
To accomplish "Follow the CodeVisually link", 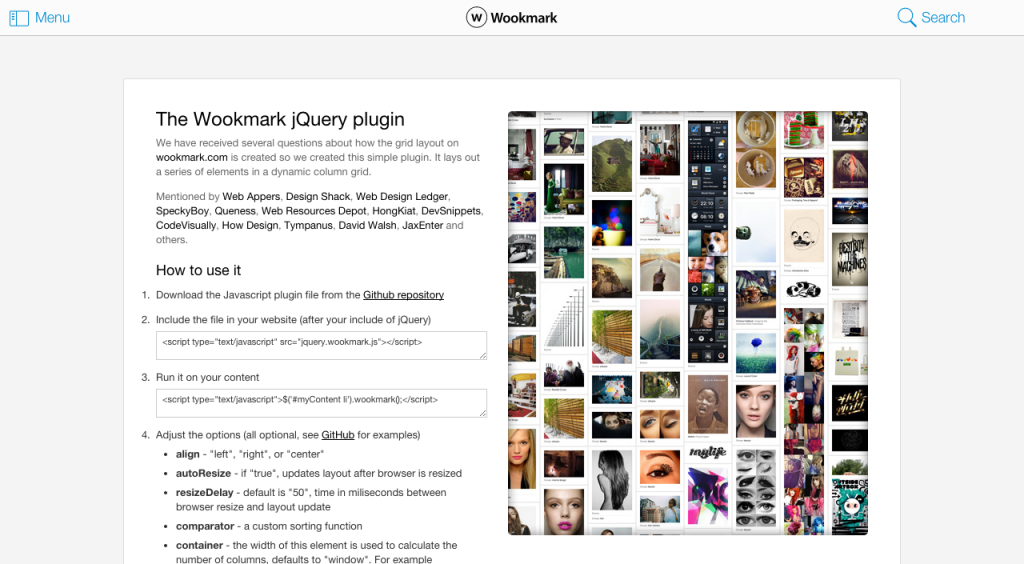I will click(x=185, y=225).
